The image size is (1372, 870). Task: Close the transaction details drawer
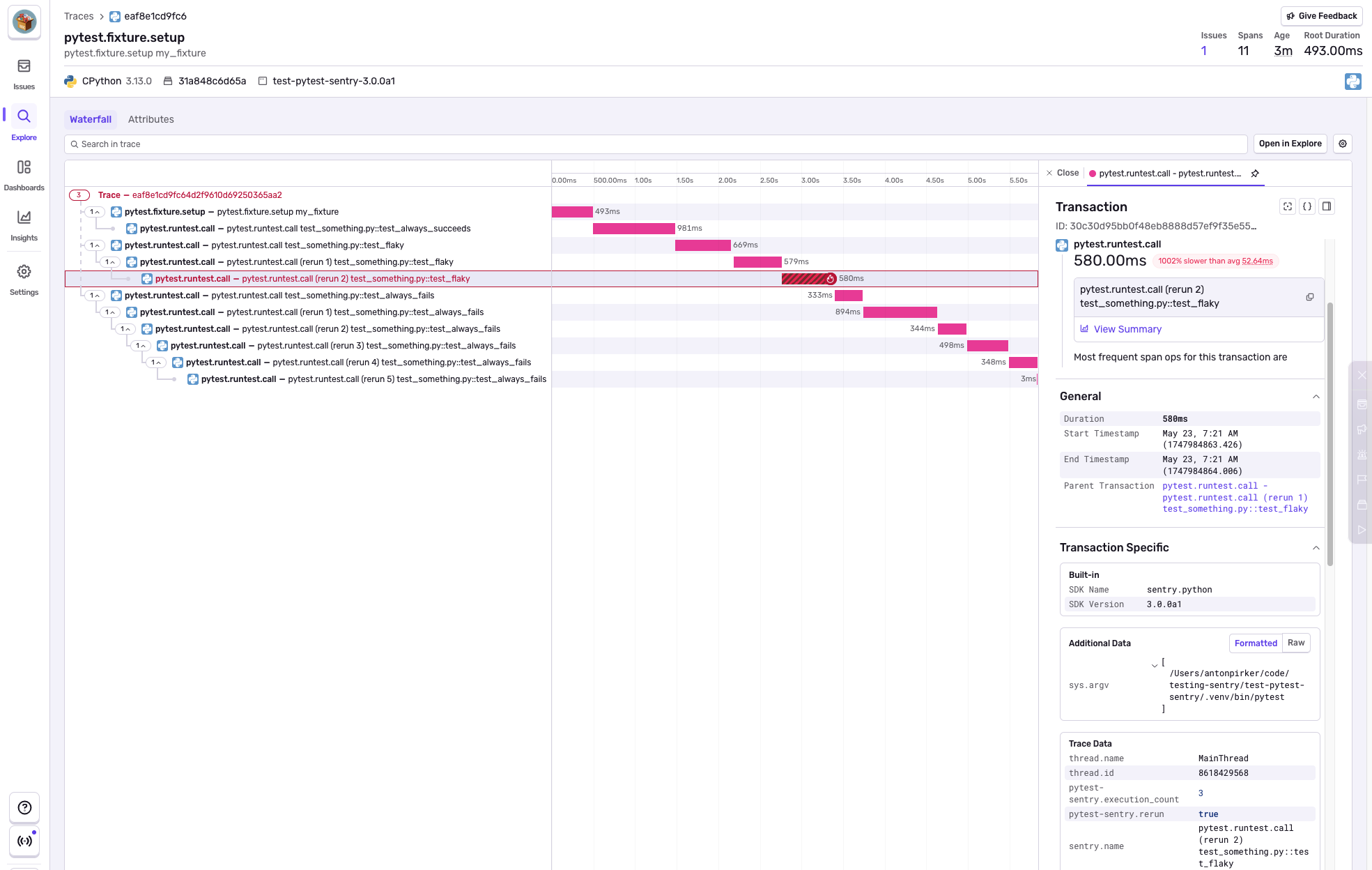pyautogui.click(x=1063, y=173)
